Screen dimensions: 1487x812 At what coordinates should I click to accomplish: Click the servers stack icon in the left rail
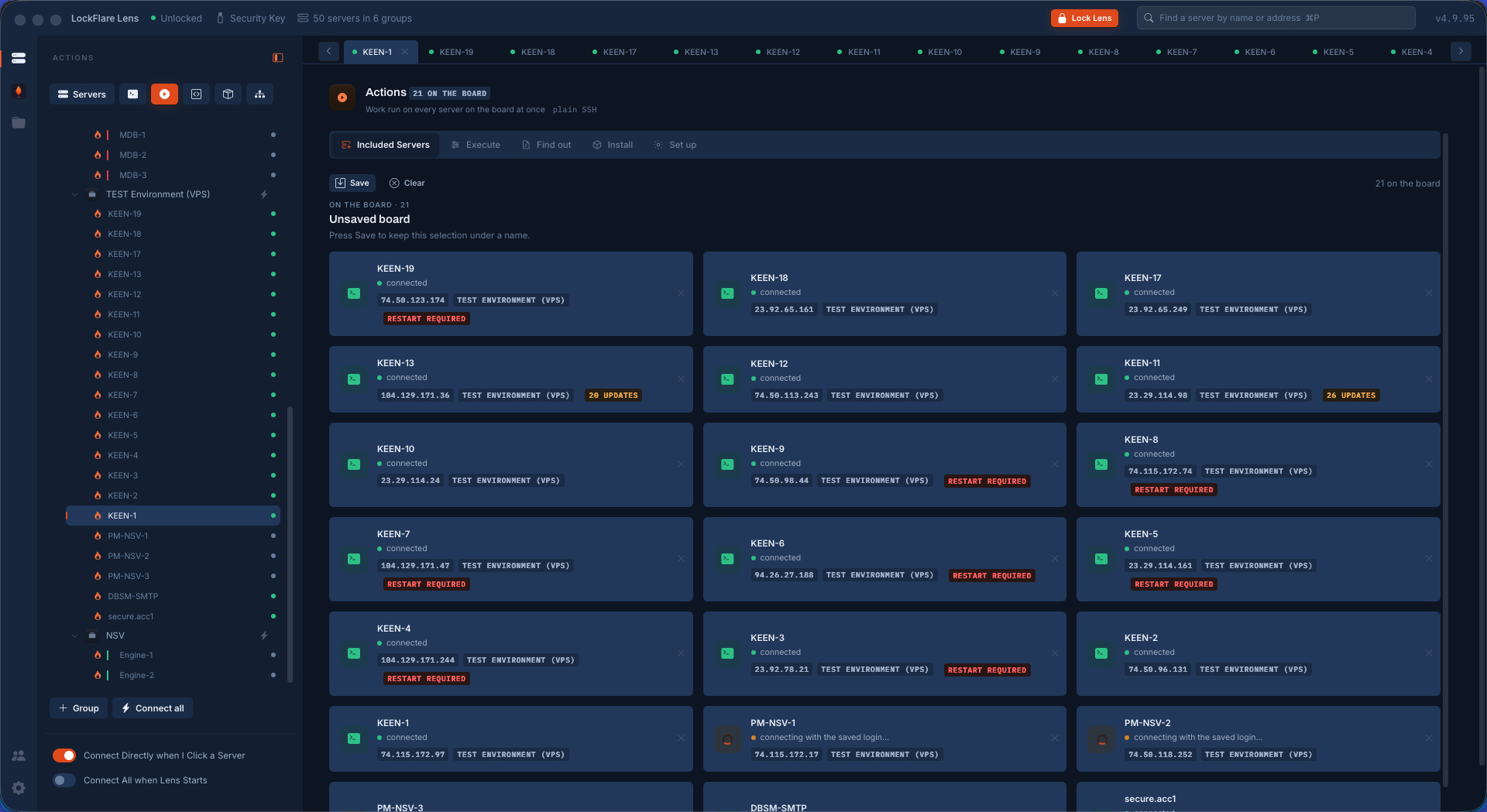(19, 58)
